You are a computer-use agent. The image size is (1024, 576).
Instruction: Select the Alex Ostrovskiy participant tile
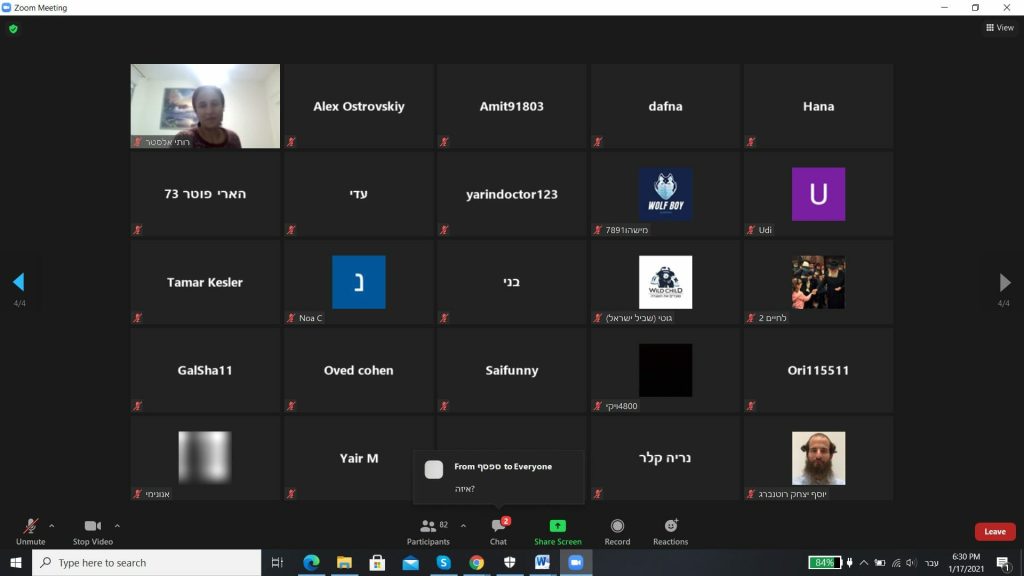click(359, 106)
